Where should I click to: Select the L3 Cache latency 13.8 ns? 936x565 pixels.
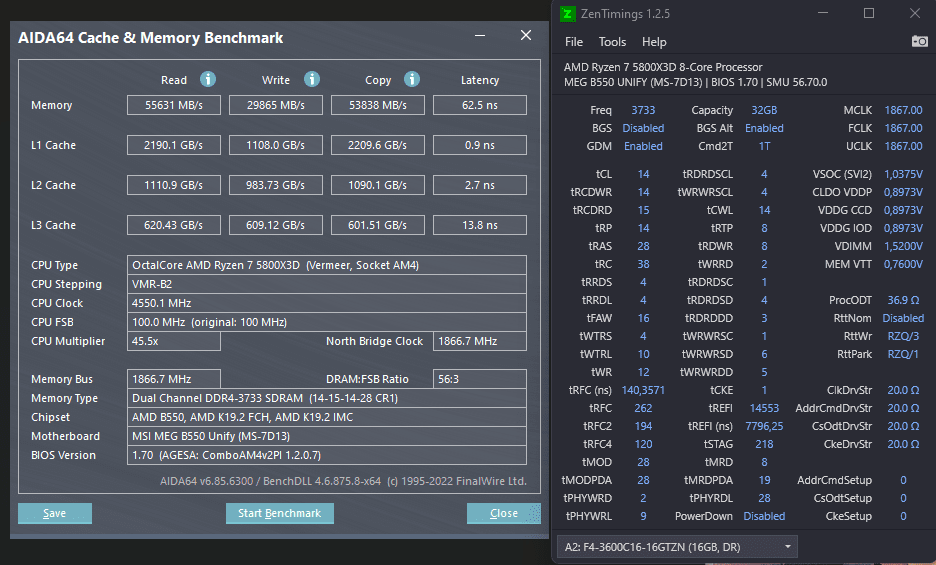coord(480,225)
